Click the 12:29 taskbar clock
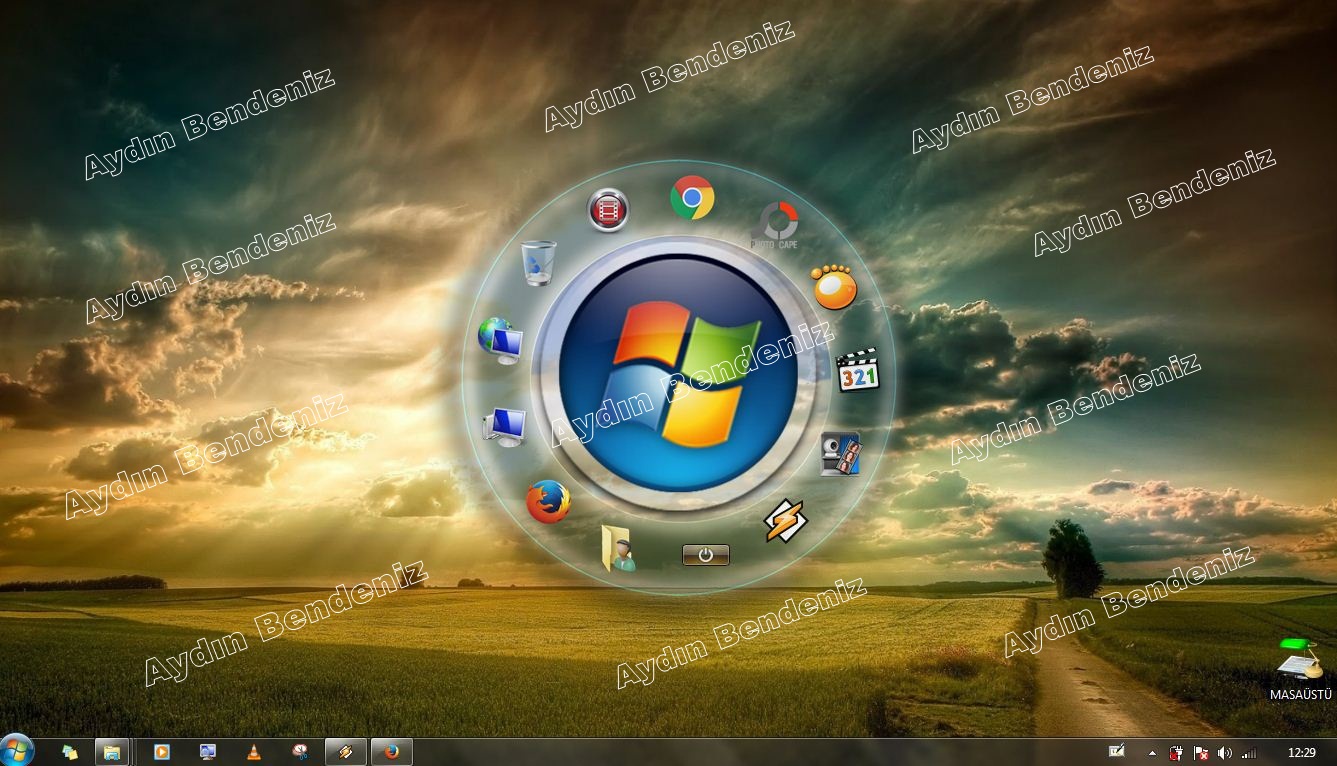The image size is (1337, 766). (x=1301, y=752)
